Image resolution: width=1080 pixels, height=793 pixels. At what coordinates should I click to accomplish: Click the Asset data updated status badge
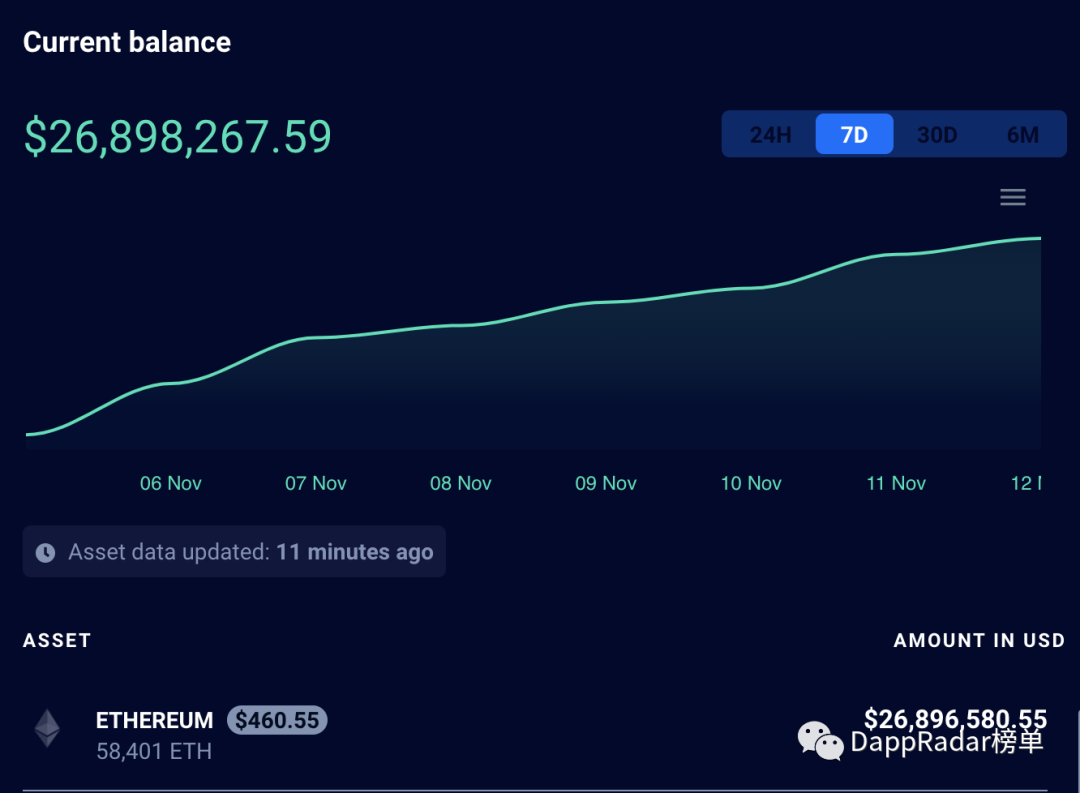(x=234, y=552)
